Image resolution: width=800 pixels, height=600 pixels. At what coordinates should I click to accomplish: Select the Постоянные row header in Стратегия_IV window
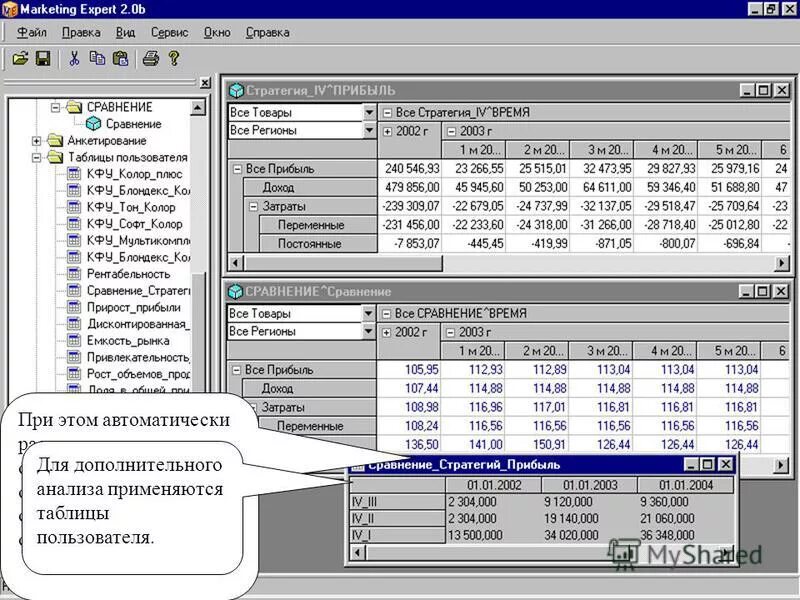(318, 244)
